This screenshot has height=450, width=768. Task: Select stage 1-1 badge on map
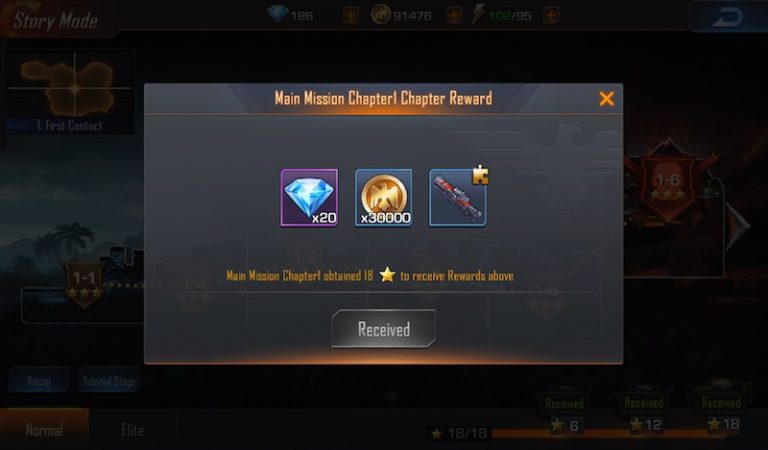click(x=84, y=284)
